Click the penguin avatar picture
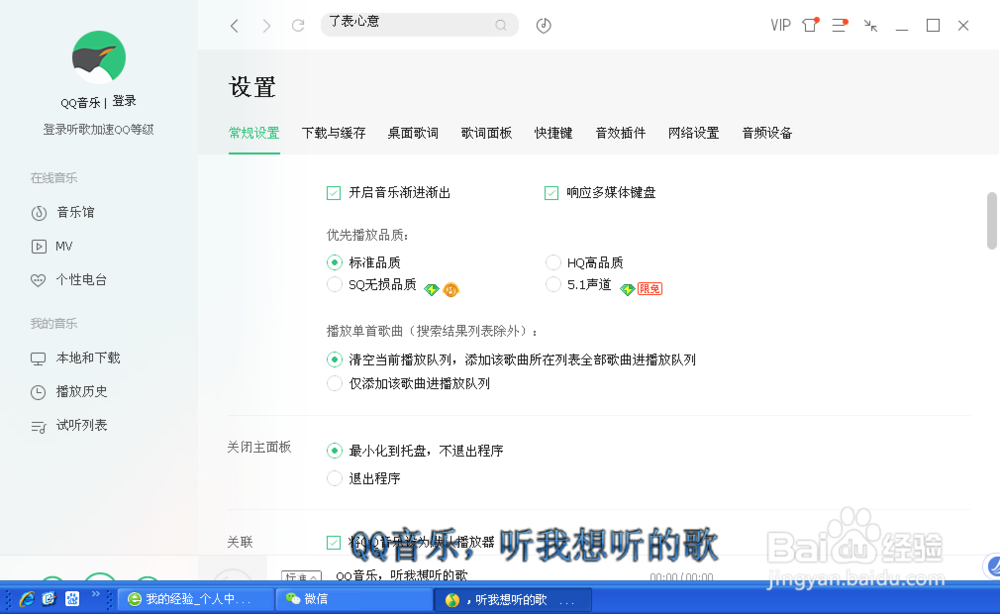 [x=99, y=57]
